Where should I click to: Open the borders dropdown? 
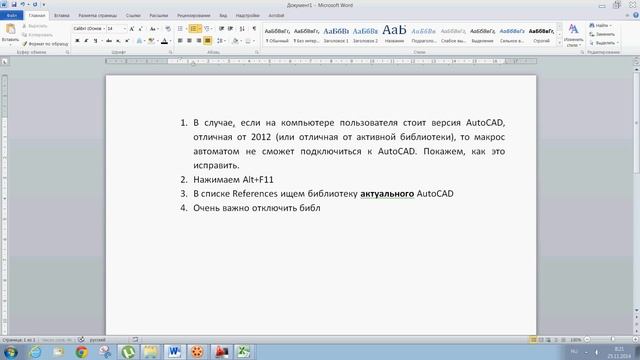pos(253,41)
